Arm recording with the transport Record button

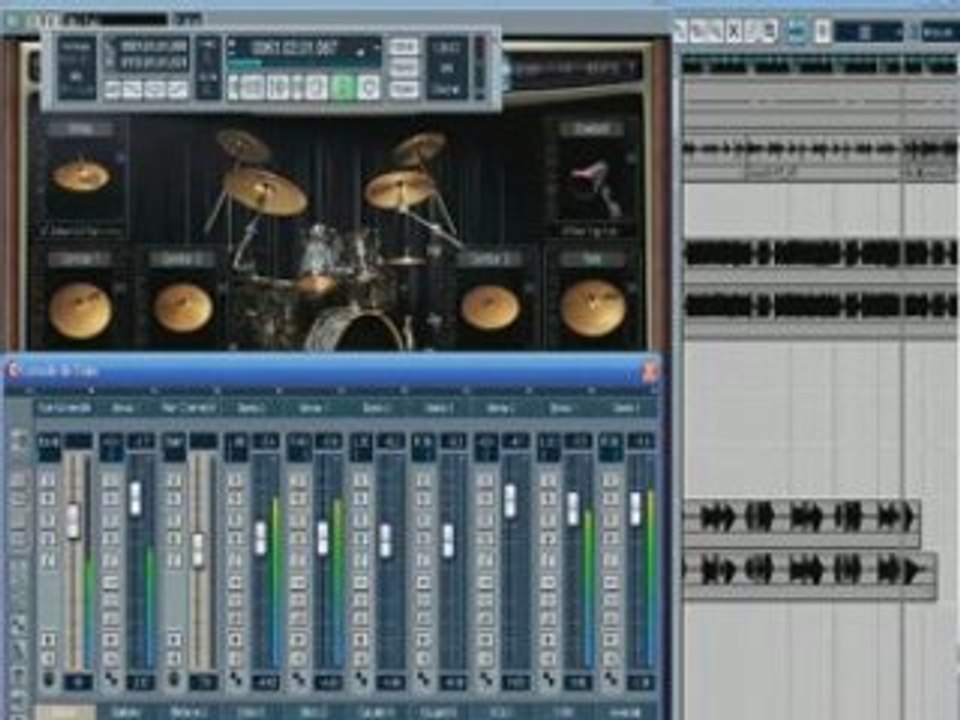[369, 88]
